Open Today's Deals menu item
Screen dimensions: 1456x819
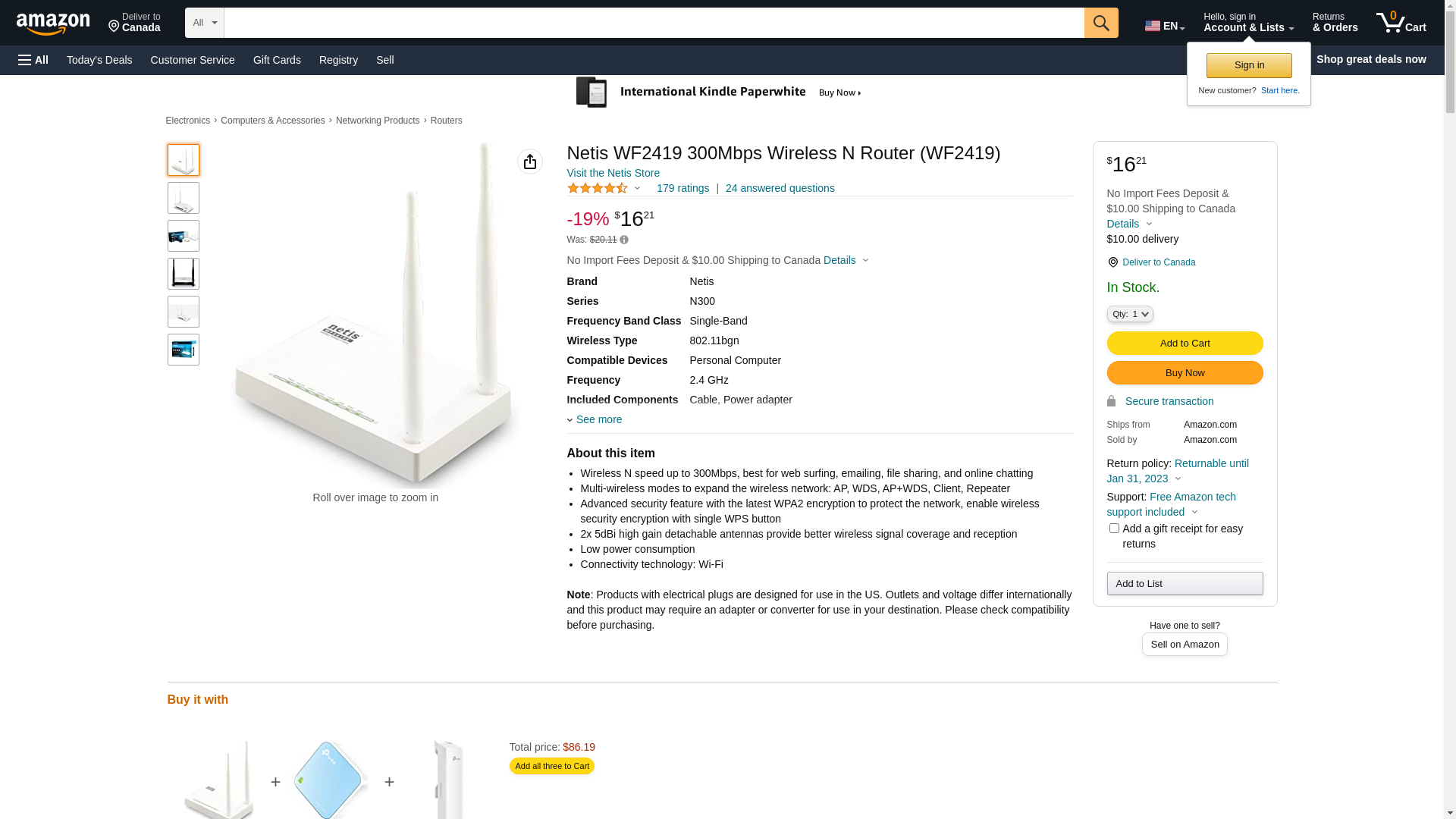[x=99, y=60]
